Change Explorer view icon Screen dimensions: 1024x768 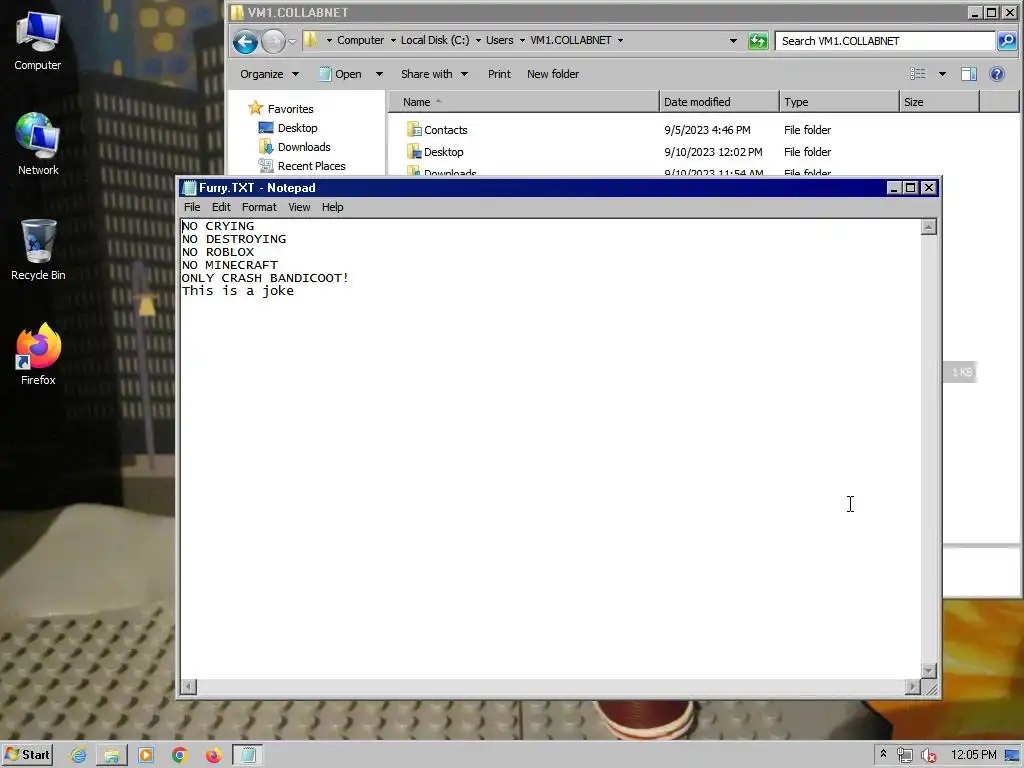pos(918,74)
